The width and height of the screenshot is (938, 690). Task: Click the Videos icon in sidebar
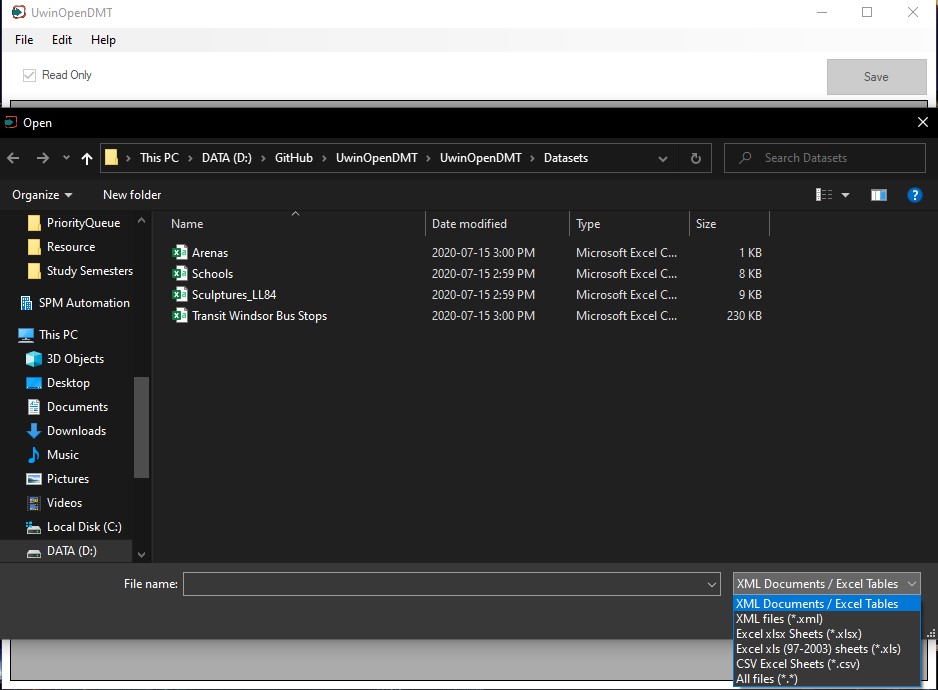click(x=34, y=503)
